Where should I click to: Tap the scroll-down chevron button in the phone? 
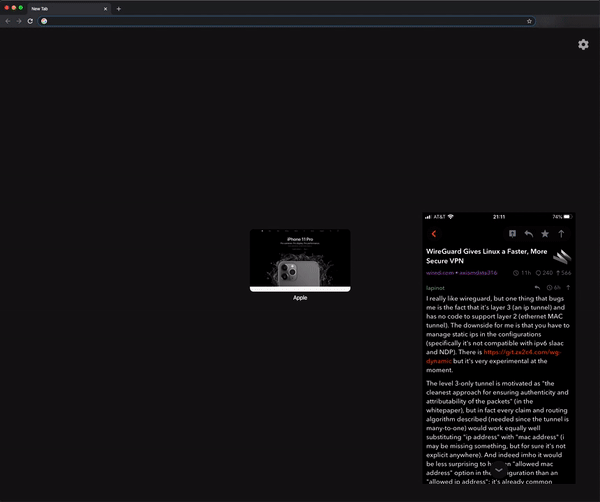499,469
